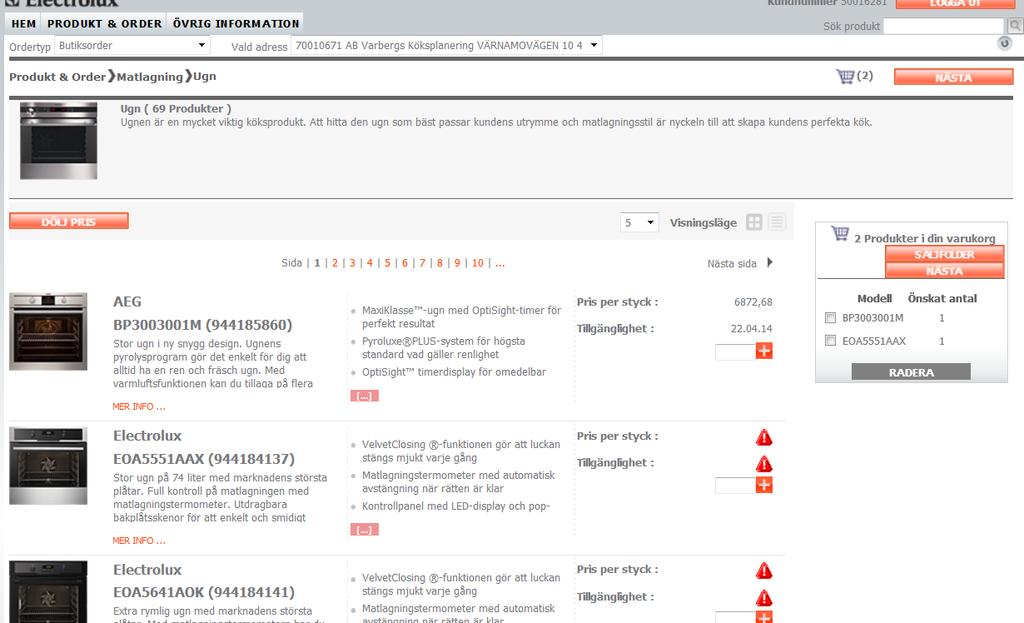Click the round refresh icon under the search box
The image size is (1024, 623).
click(x=1004, y=43)
